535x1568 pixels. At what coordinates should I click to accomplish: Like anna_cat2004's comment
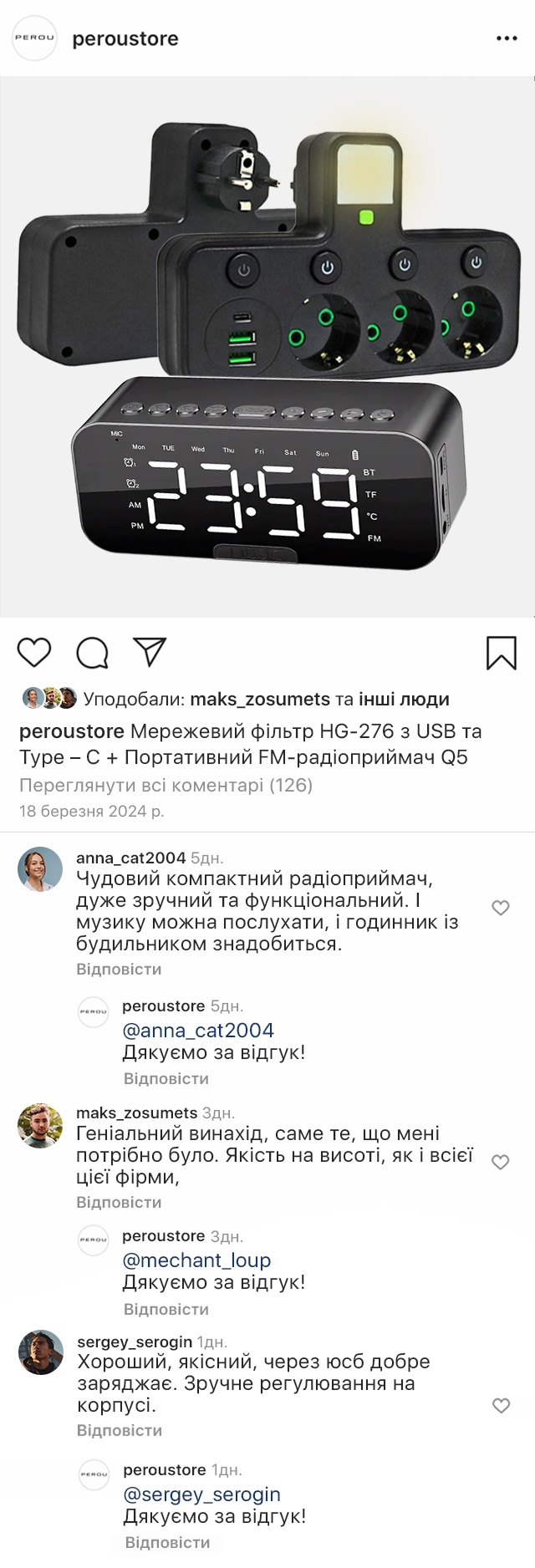(x=501, y=908)
